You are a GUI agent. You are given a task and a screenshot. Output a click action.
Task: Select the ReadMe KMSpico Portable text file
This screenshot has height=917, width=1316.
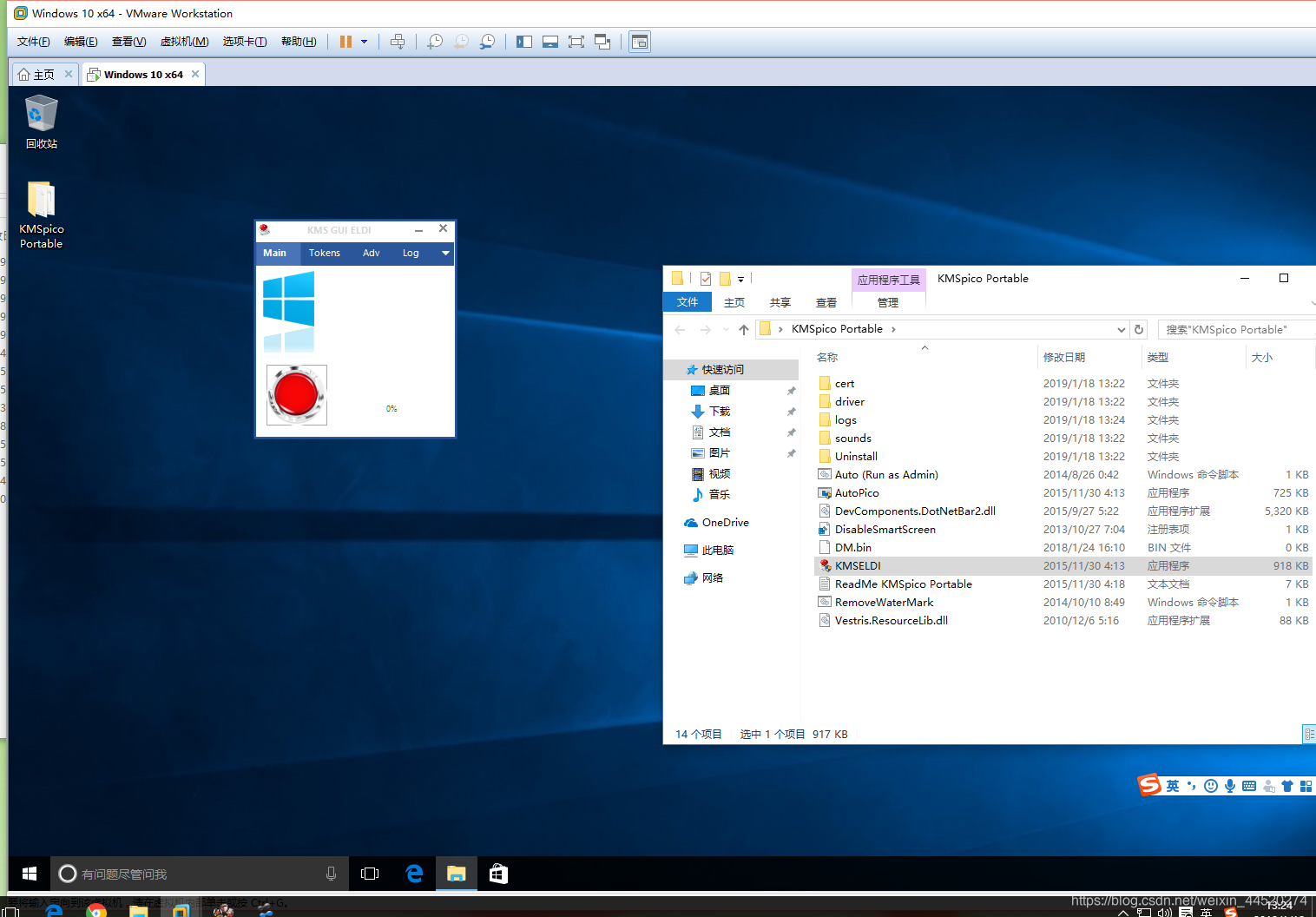click(x=1063, y=584)
